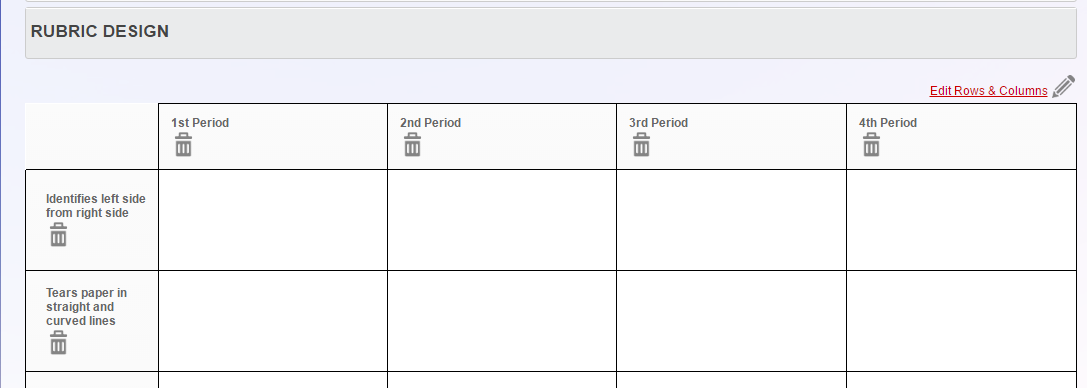Screen dimensions: 1087x388
Task: Click the pencil edit icon
Action: click(1063, 87)
